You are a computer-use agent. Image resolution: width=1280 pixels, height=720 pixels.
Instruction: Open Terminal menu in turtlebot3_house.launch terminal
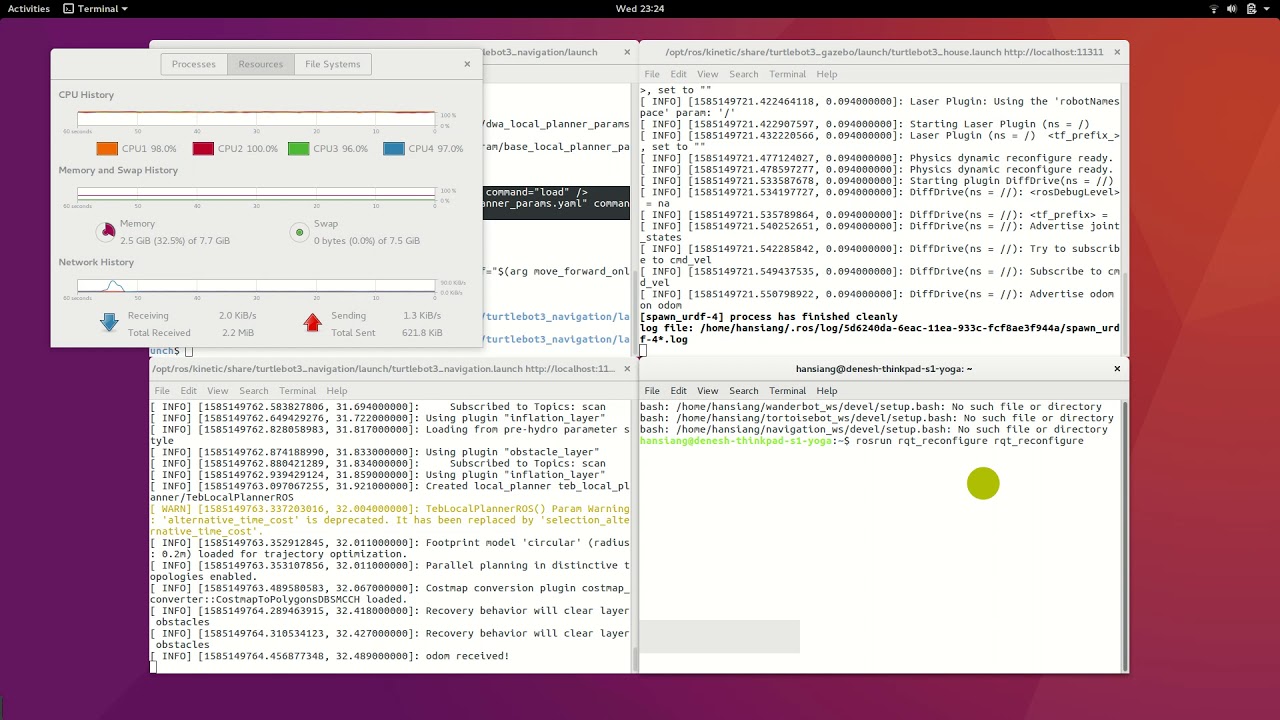pos(787,74)
